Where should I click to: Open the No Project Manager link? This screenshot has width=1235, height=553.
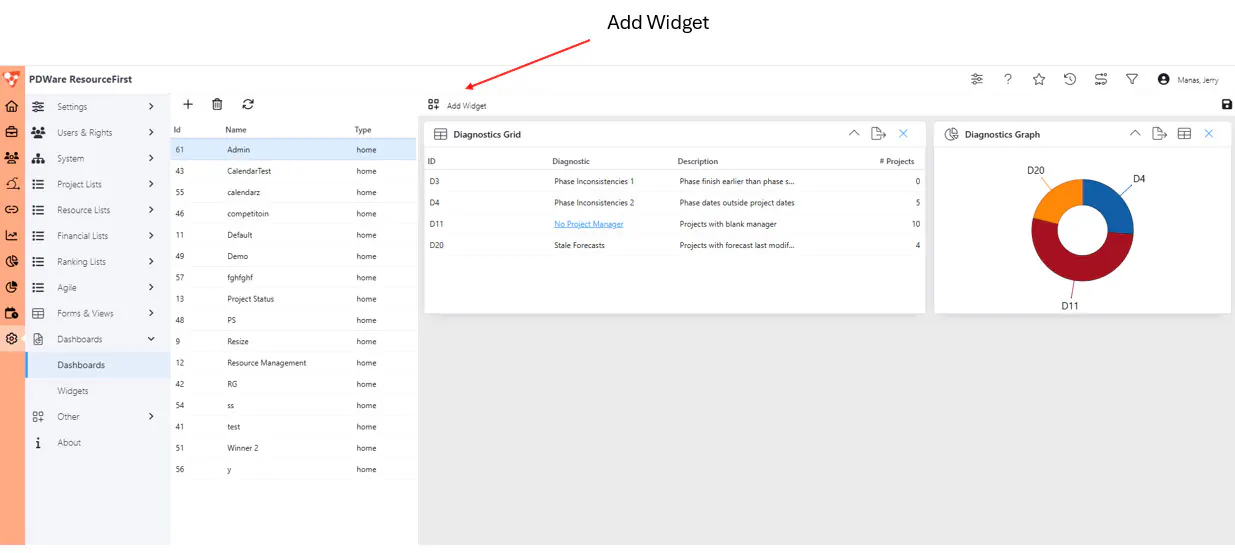click(x=589, y=224)
